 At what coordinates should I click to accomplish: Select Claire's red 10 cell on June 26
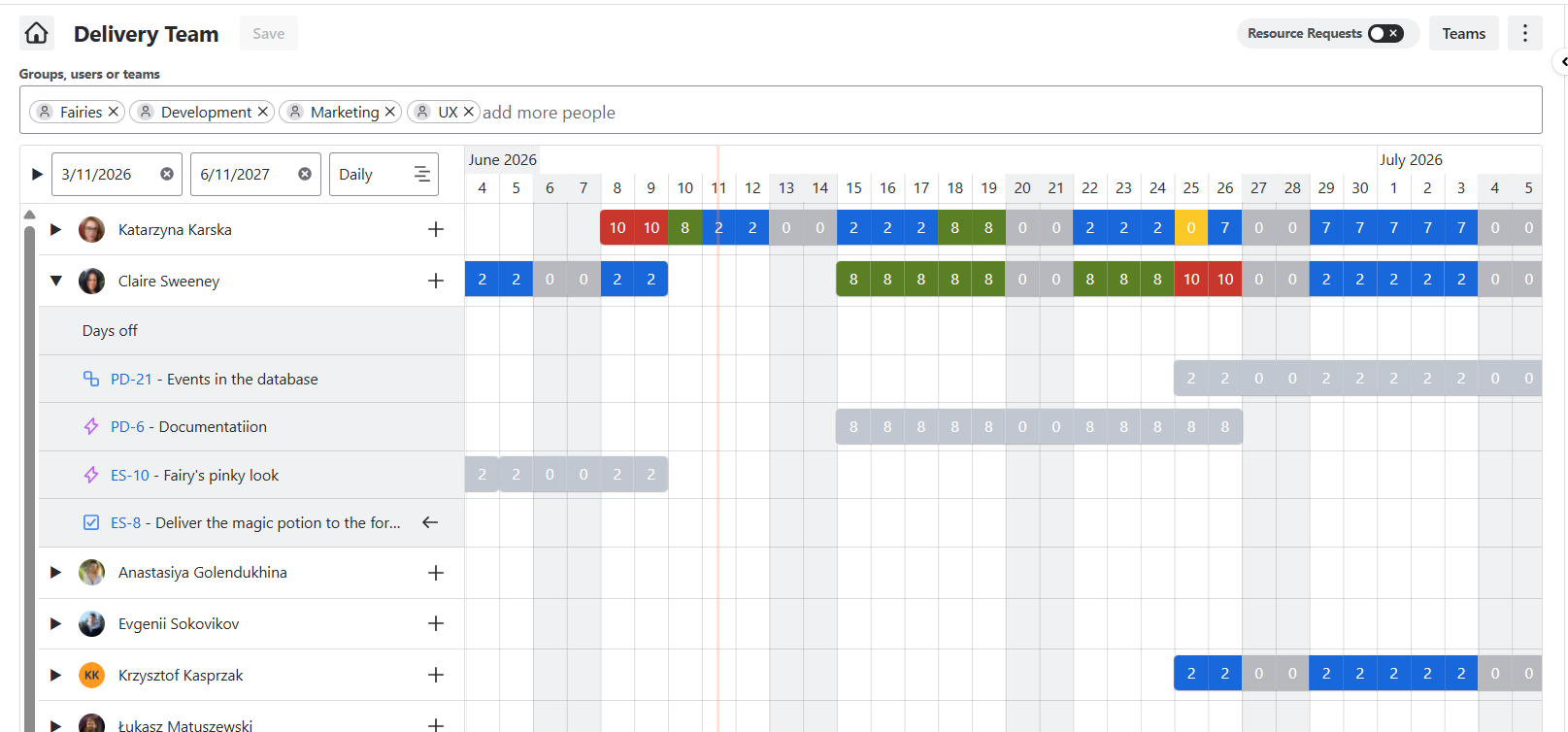pyautogui.click(x=1225, y=279)
